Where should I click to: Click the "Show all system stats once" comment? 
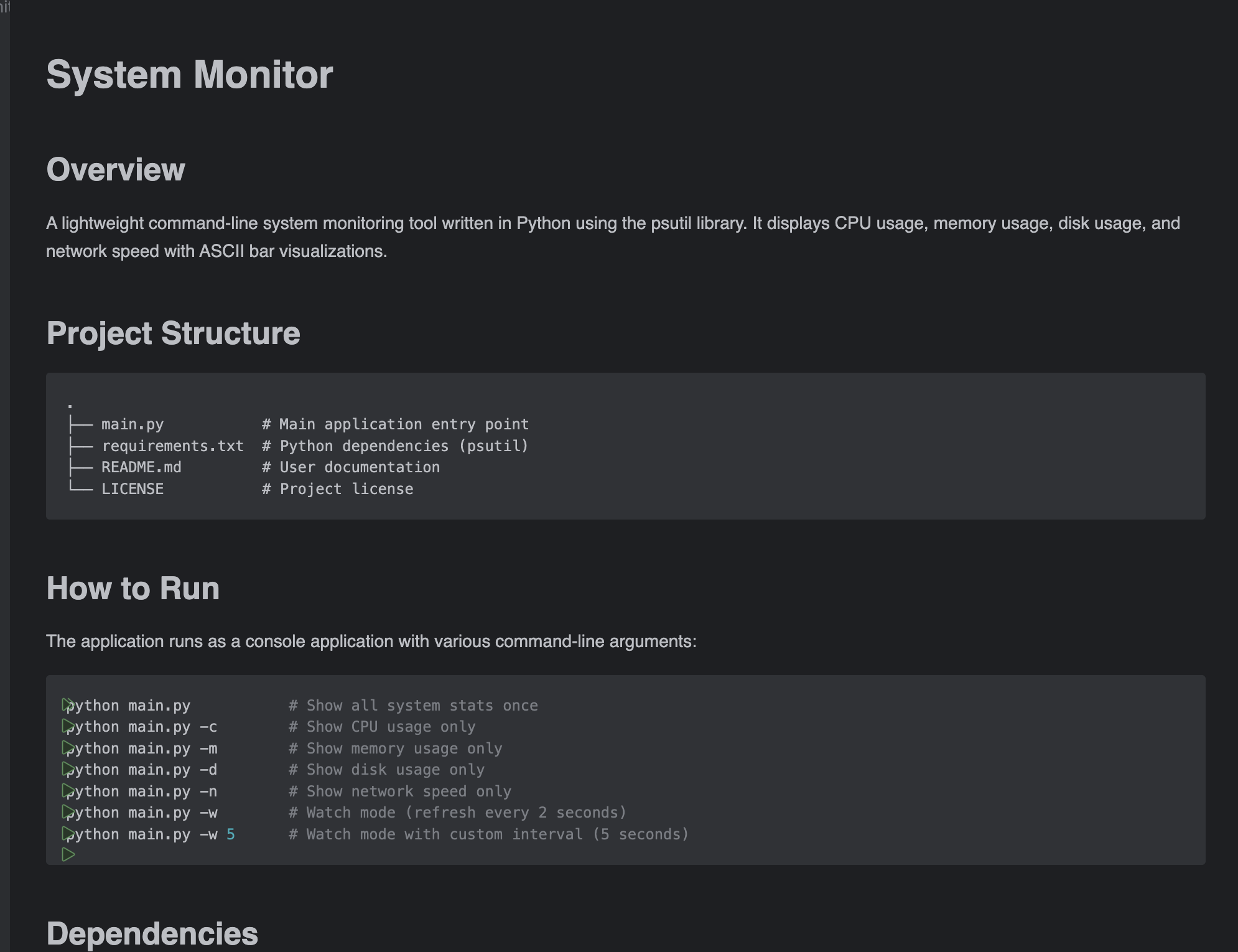click(x=413, y=706)
